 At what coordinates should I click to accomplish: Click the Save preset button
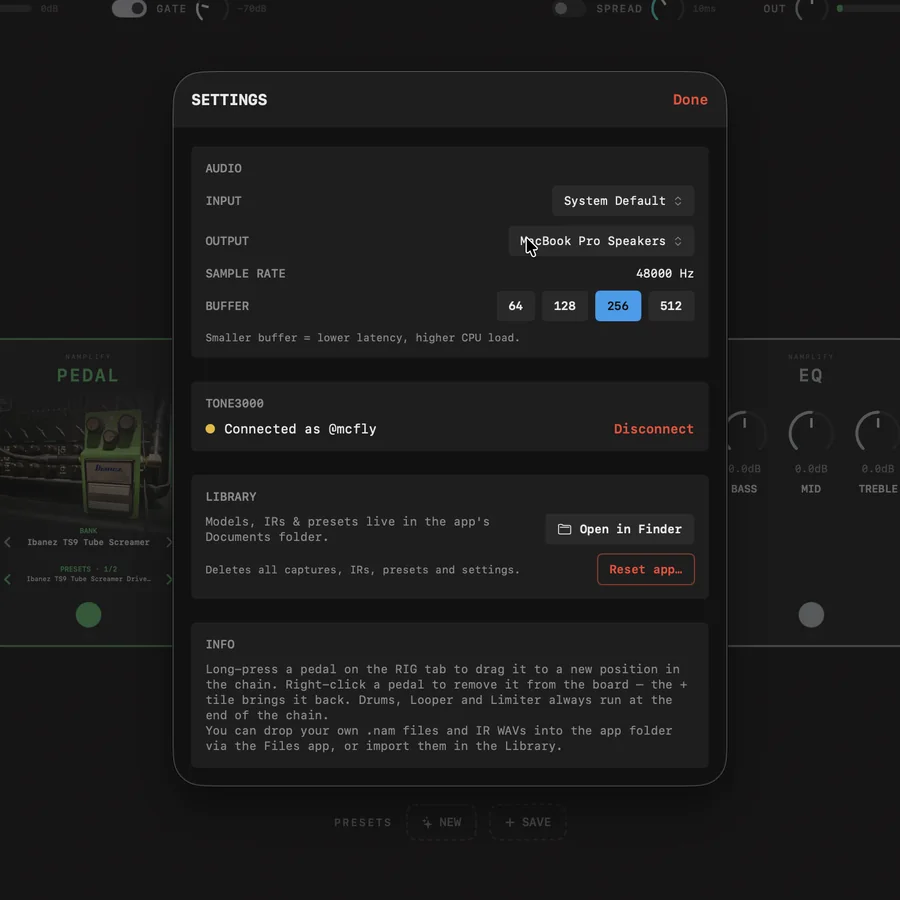[x=528, y=822]
